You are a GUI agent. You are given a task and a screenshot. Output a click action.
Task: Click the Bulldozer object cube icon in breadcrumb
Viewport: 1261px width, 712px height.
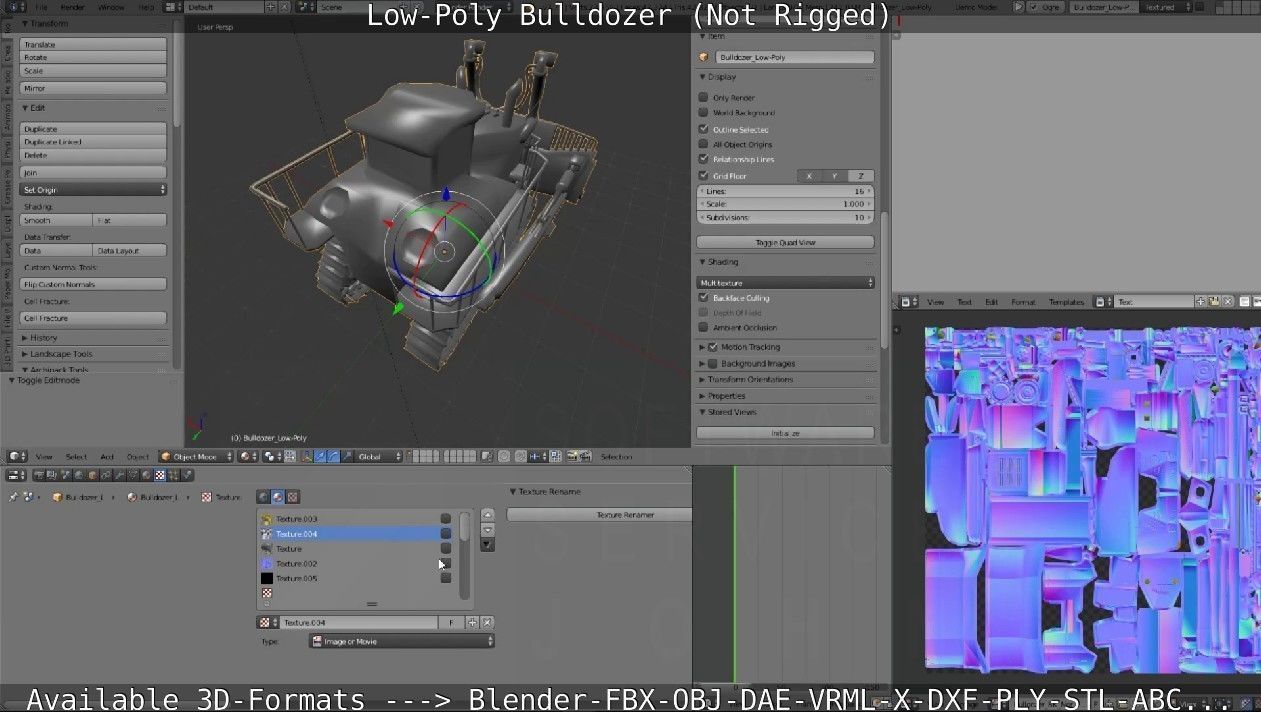click(x=58, y=497)
